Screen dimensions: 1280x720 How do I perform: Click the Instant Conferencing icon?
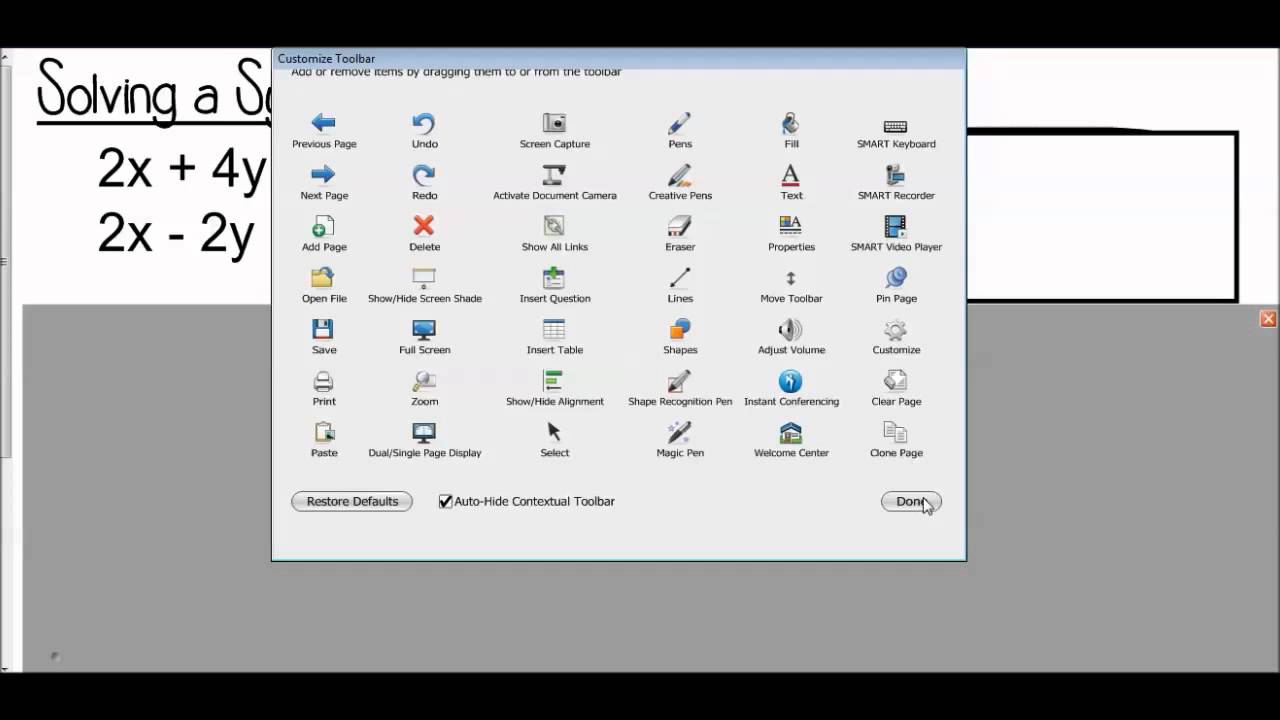(791, 381)
